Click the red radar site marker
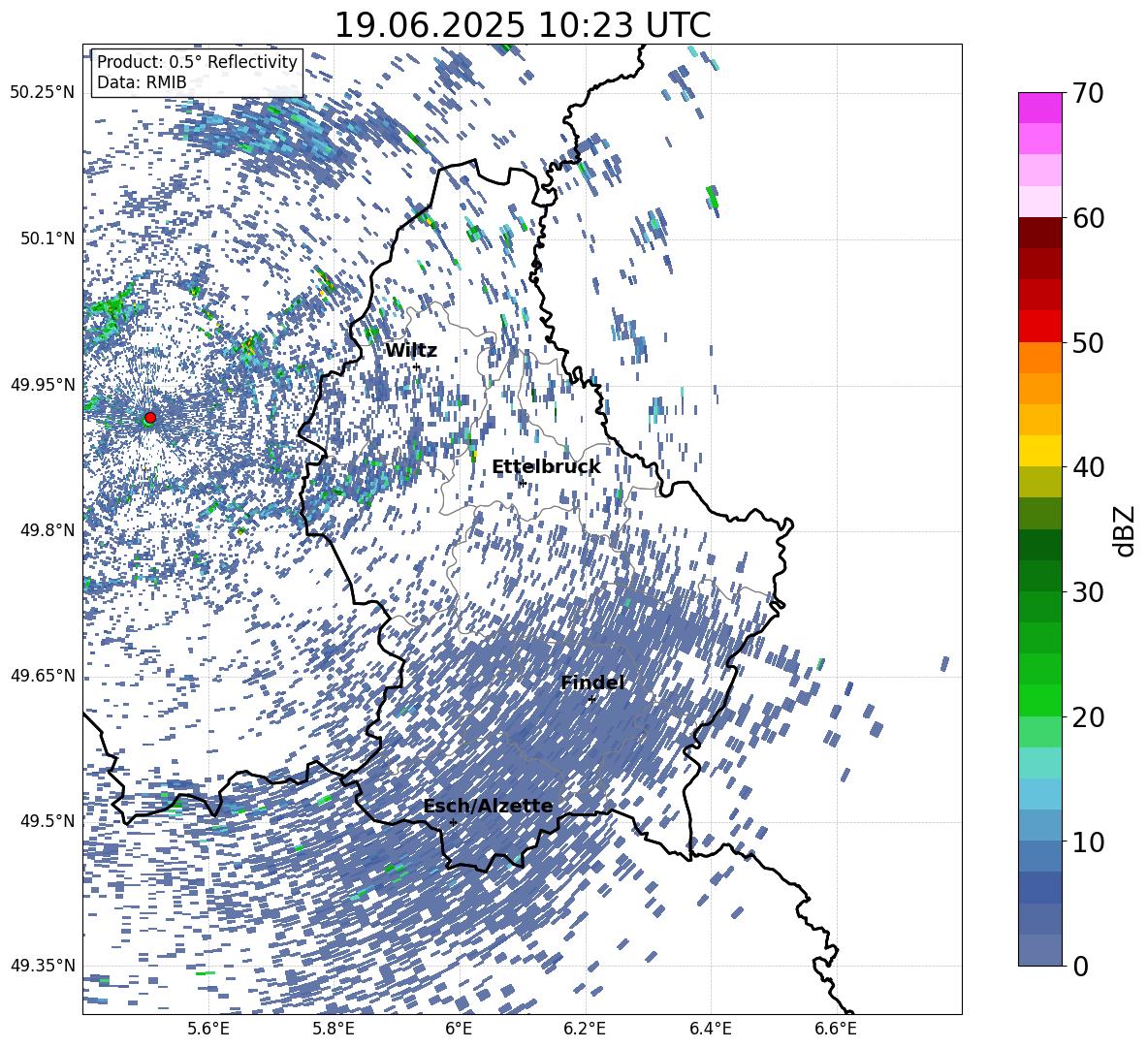 [150, 418]
